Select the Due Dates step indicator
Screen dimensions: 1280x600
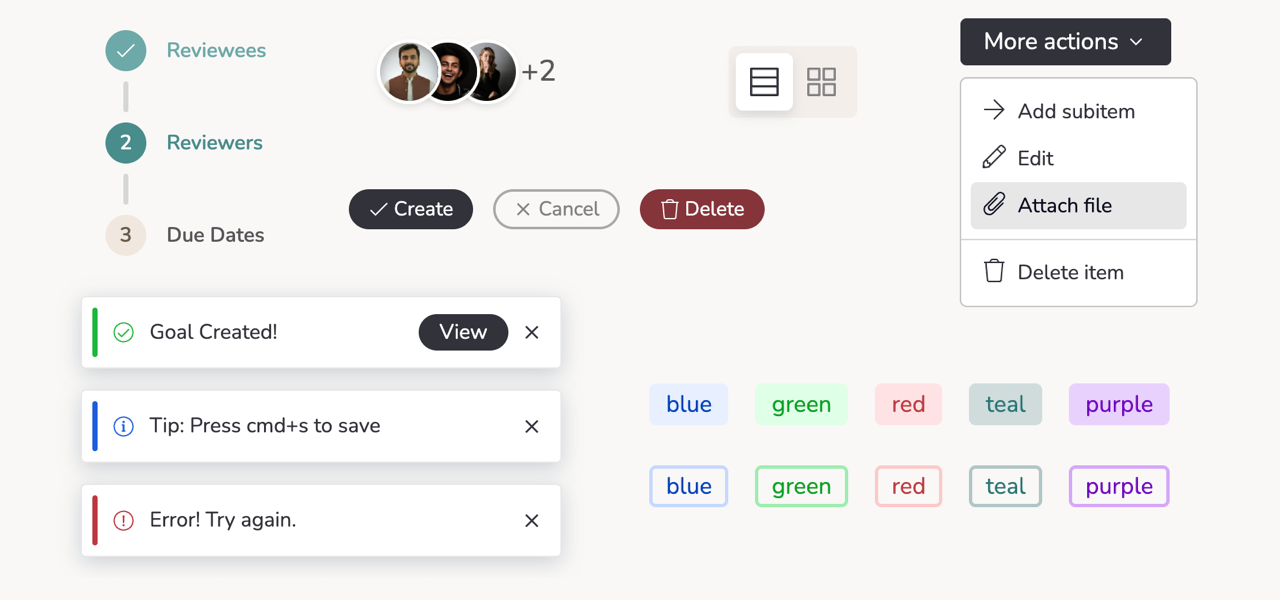125,235
